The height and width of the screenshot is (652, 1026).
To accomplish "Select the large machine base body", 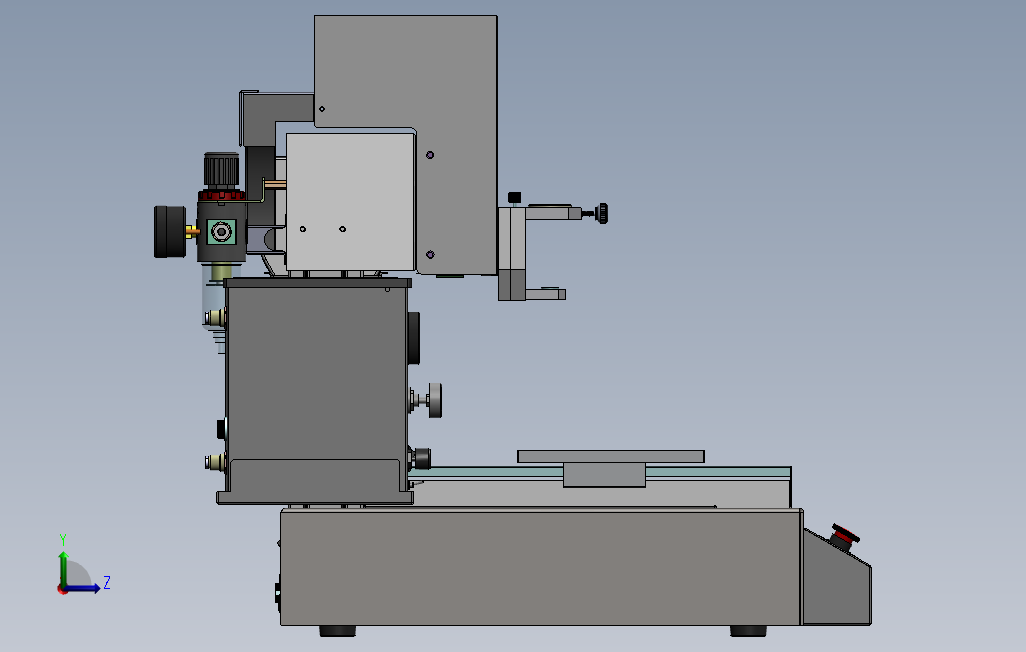I will tap(540, 567).
